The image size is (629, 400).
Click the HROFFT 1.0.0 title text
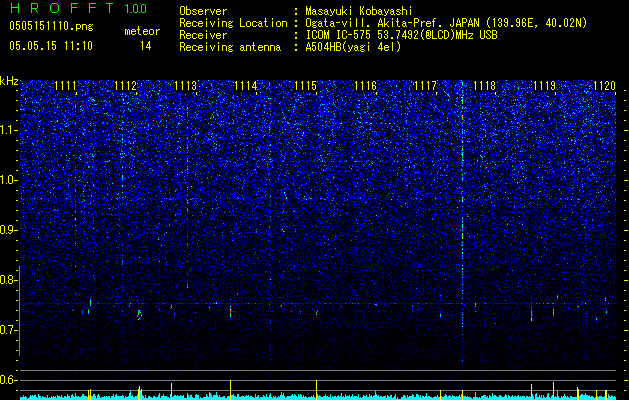pyautogui.click(x=78, y=8)
